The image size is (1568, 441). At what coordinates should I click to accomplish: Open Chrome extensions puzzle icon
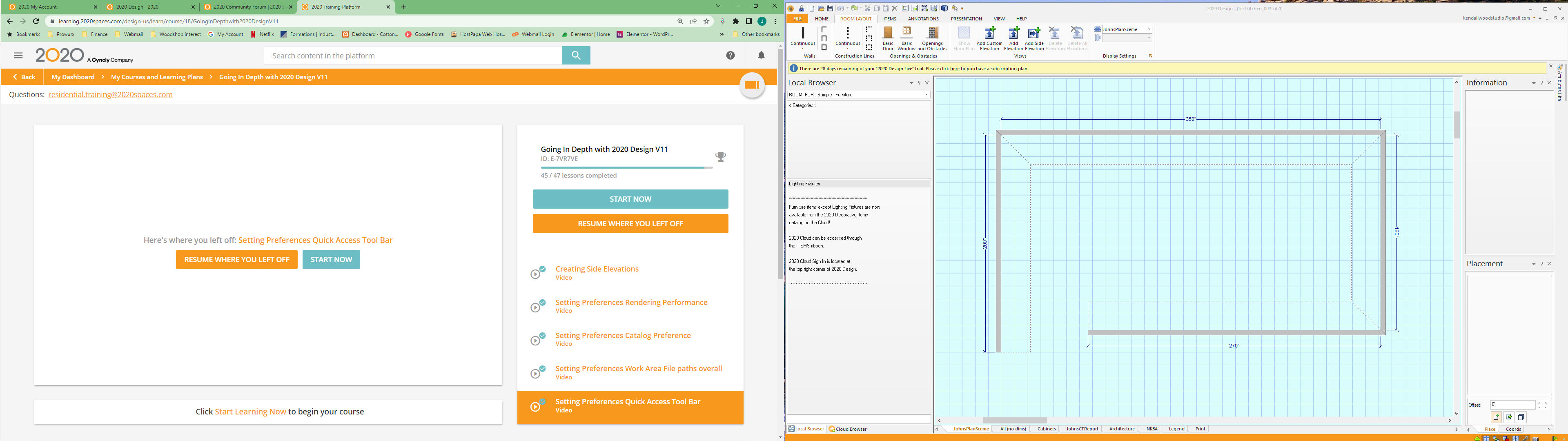(735, 21)
